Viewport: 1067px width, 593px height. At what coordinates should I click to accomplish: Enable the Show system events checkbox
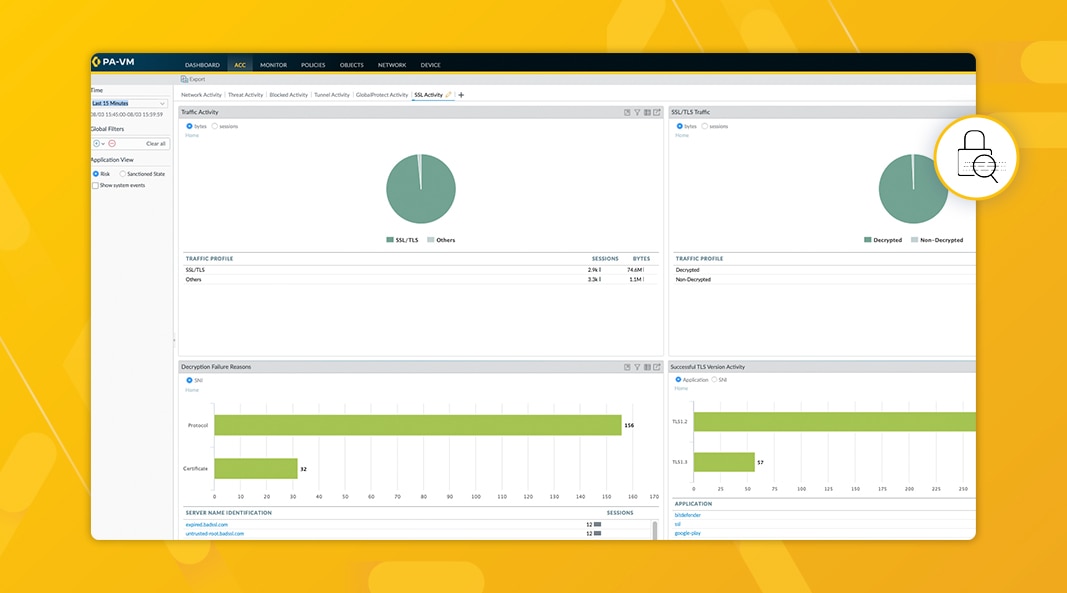click(x=96, y=185)
